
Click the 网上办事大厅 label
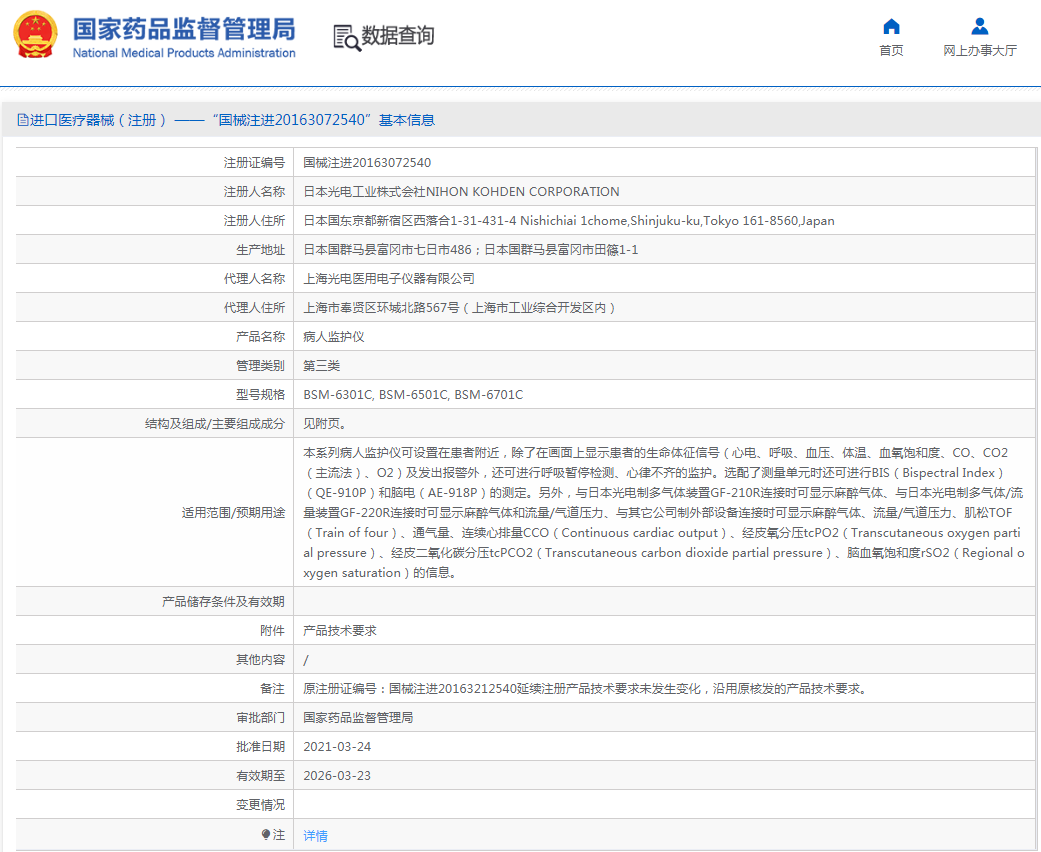pyautogui.click(x=979, y=50)
